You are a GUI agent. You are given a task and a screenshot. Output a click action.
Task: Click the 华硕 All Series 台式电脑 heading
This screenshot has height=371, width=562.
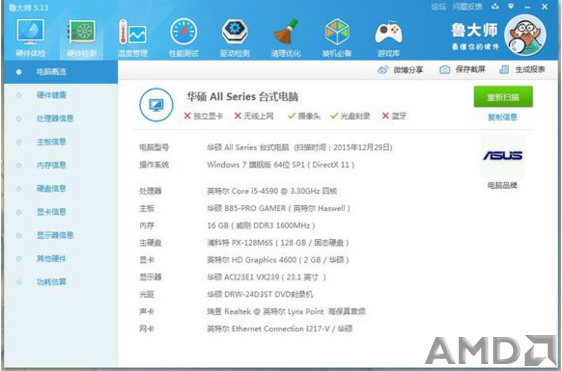click(242, 97)
